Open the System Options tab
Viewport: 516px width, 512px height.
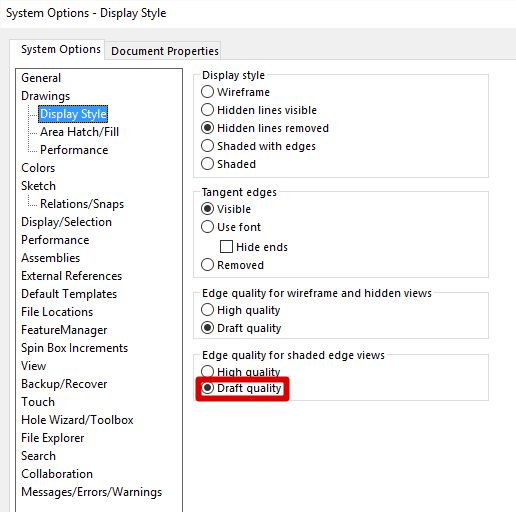(61, 49)
